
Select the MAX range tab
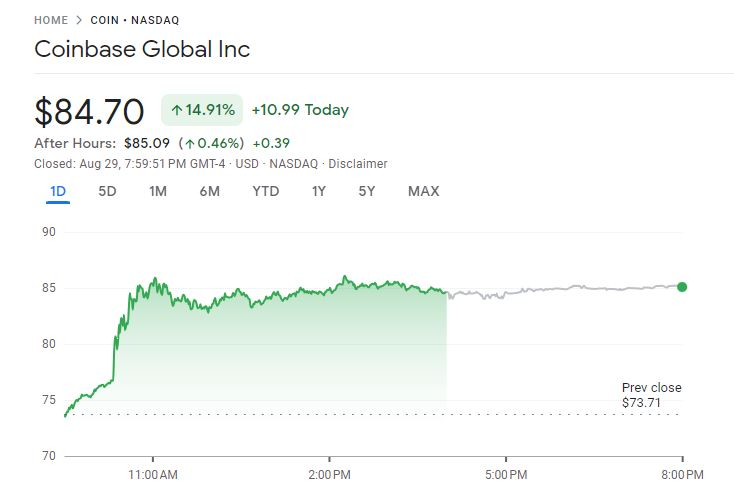pos(423,191)
